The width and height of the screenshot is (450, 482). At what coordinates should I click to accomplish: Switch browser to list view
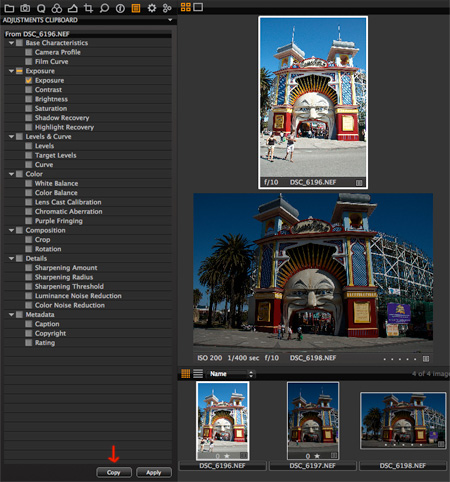pyautogui.click(x=198, y=374)
